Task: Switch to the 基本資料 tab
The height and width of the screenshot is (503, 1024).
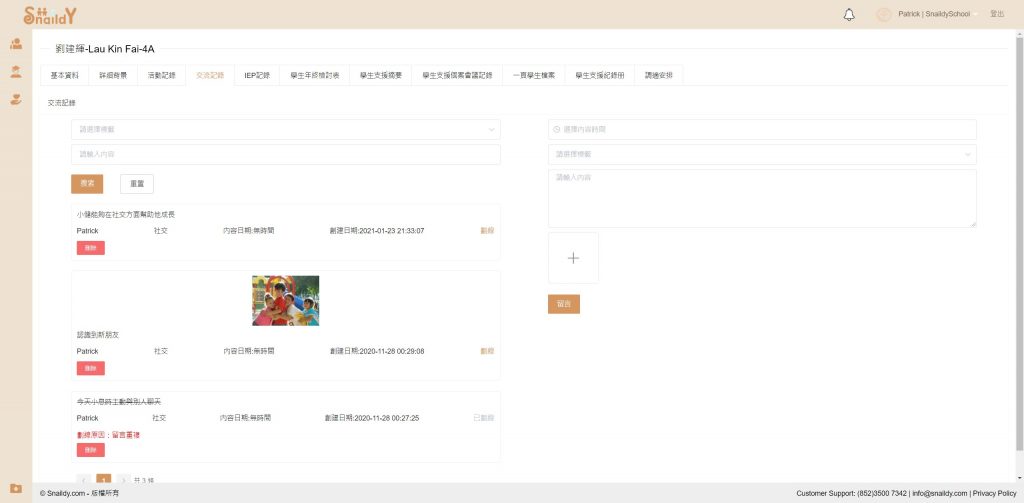Action: [65, 75]
